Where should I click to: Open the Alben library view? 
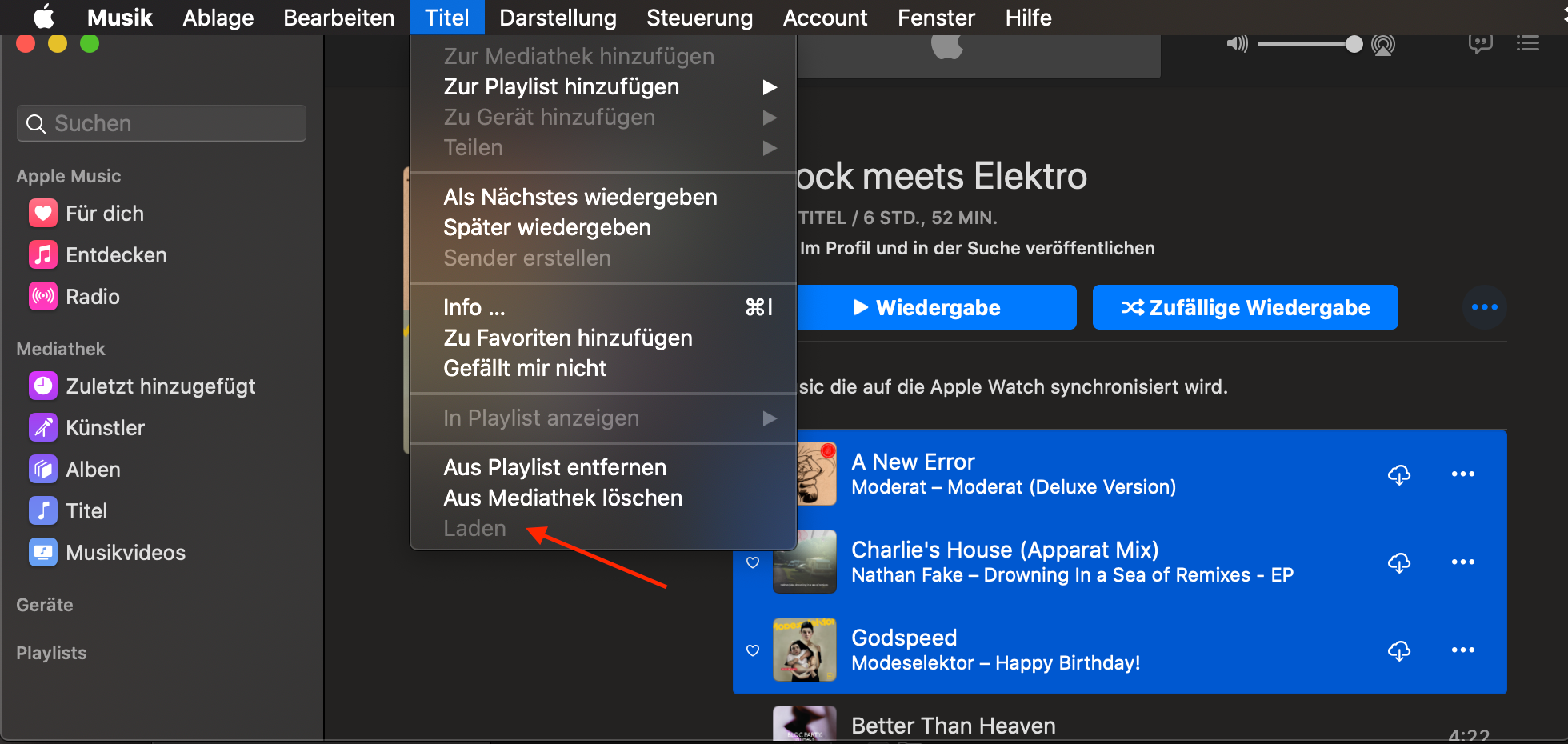(x=74, y=470)
